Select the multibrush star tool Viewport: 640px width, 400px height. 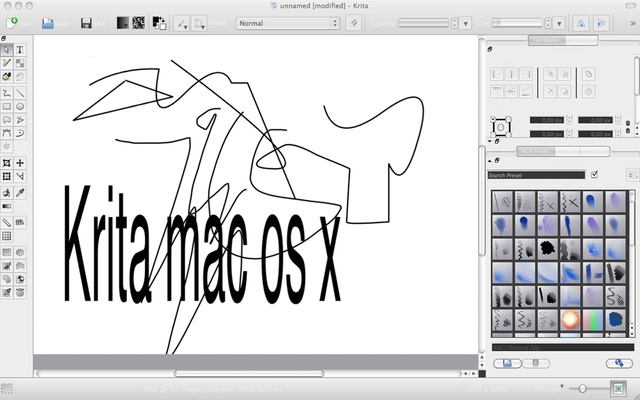pyautogui.click(x=7, y=147)
